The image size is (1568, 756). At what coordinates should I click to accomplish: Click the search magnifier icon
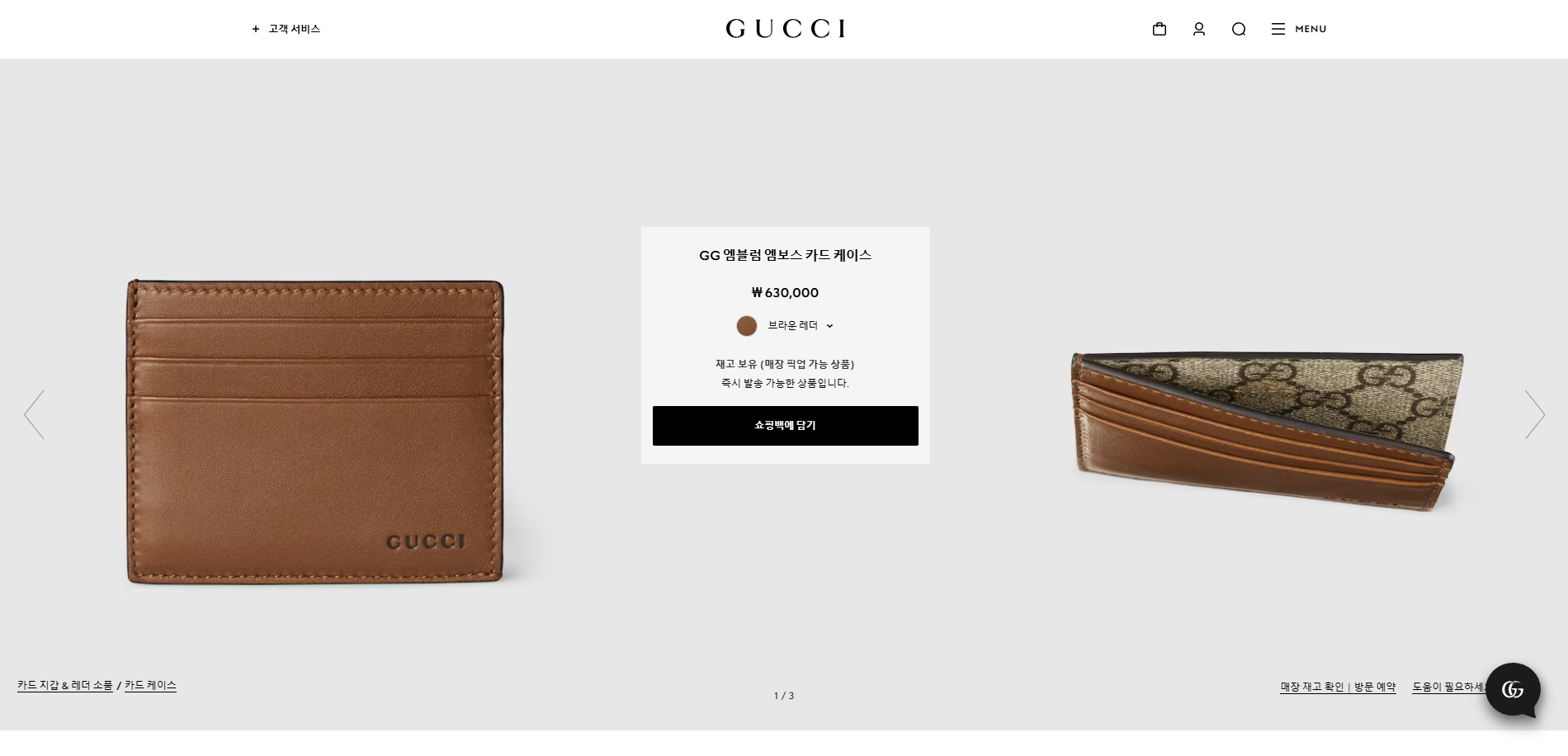point(1239,29)
